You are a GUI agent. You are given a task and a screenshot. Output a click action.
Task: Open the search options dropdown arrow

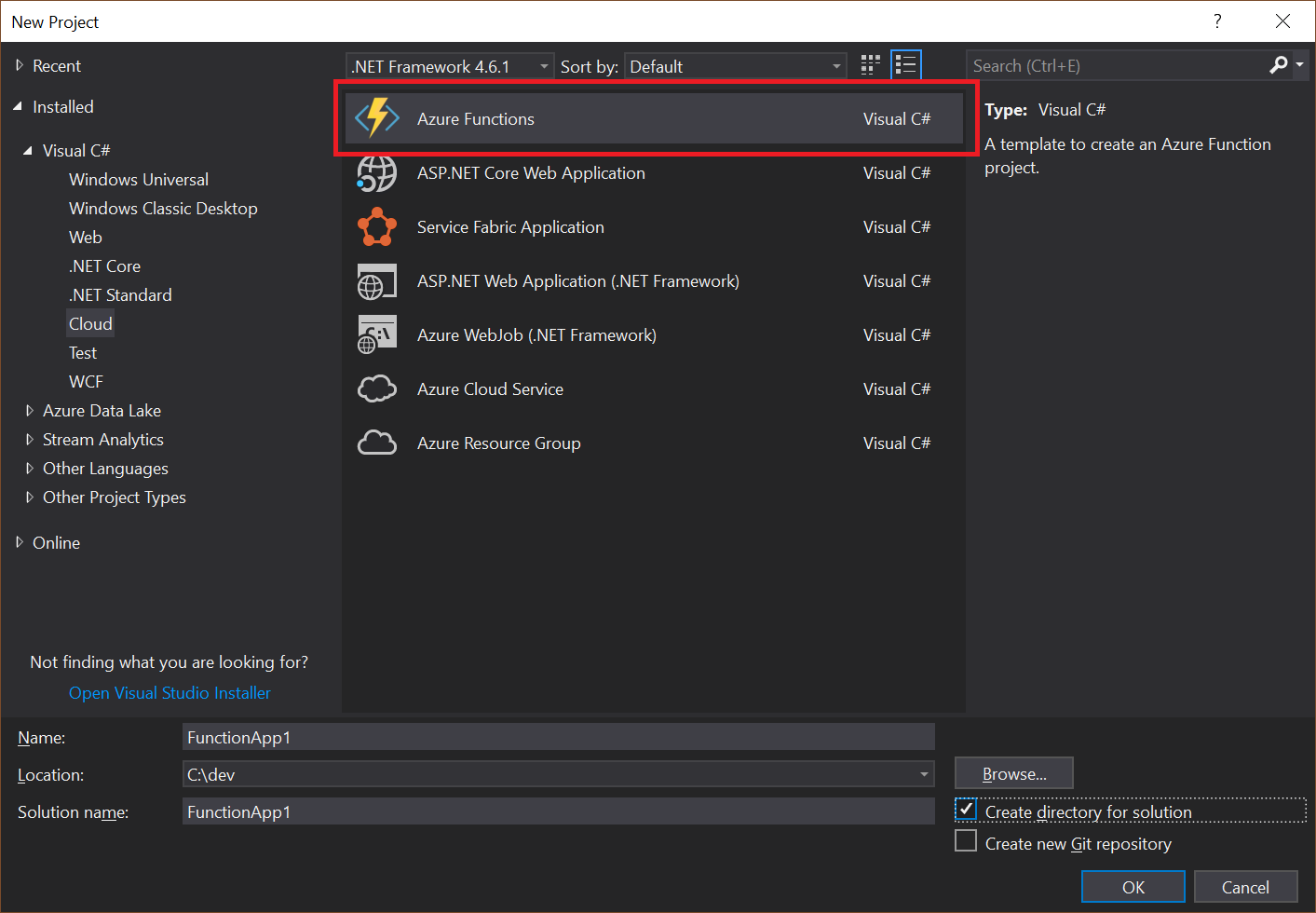pos(1299,64)
